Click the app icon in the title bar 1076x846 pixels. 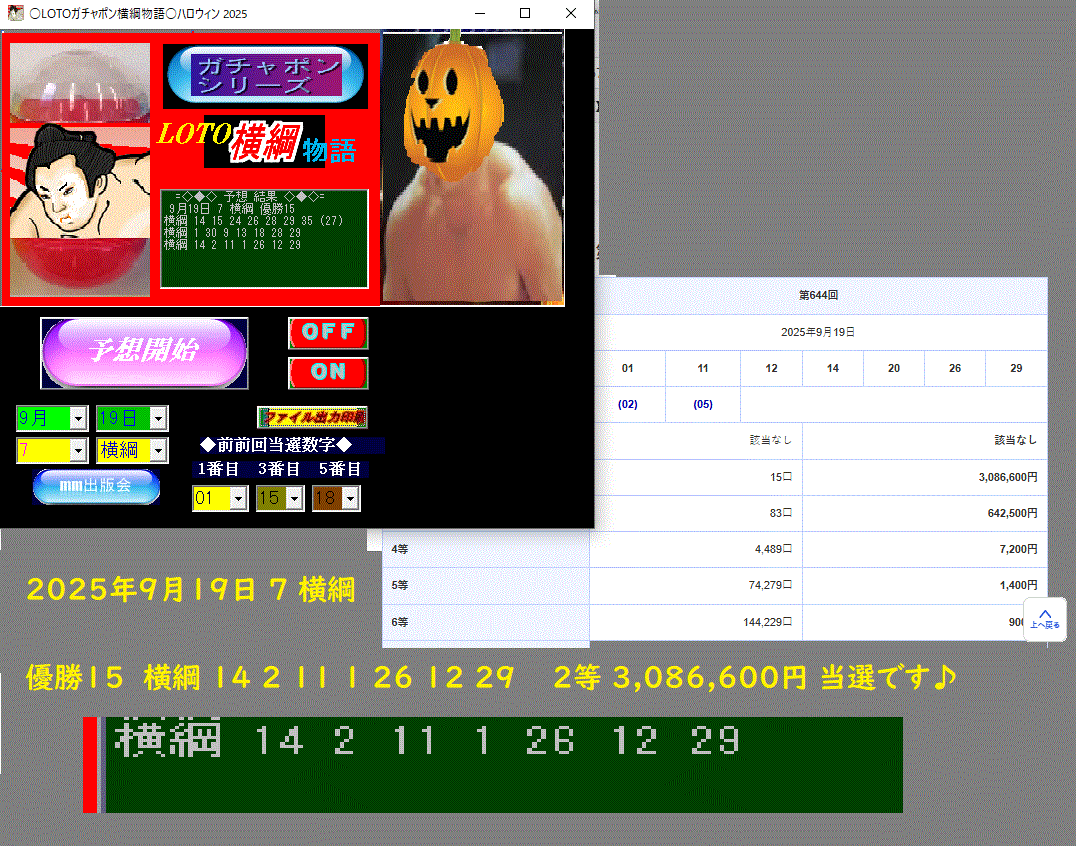tap(16, 13)
